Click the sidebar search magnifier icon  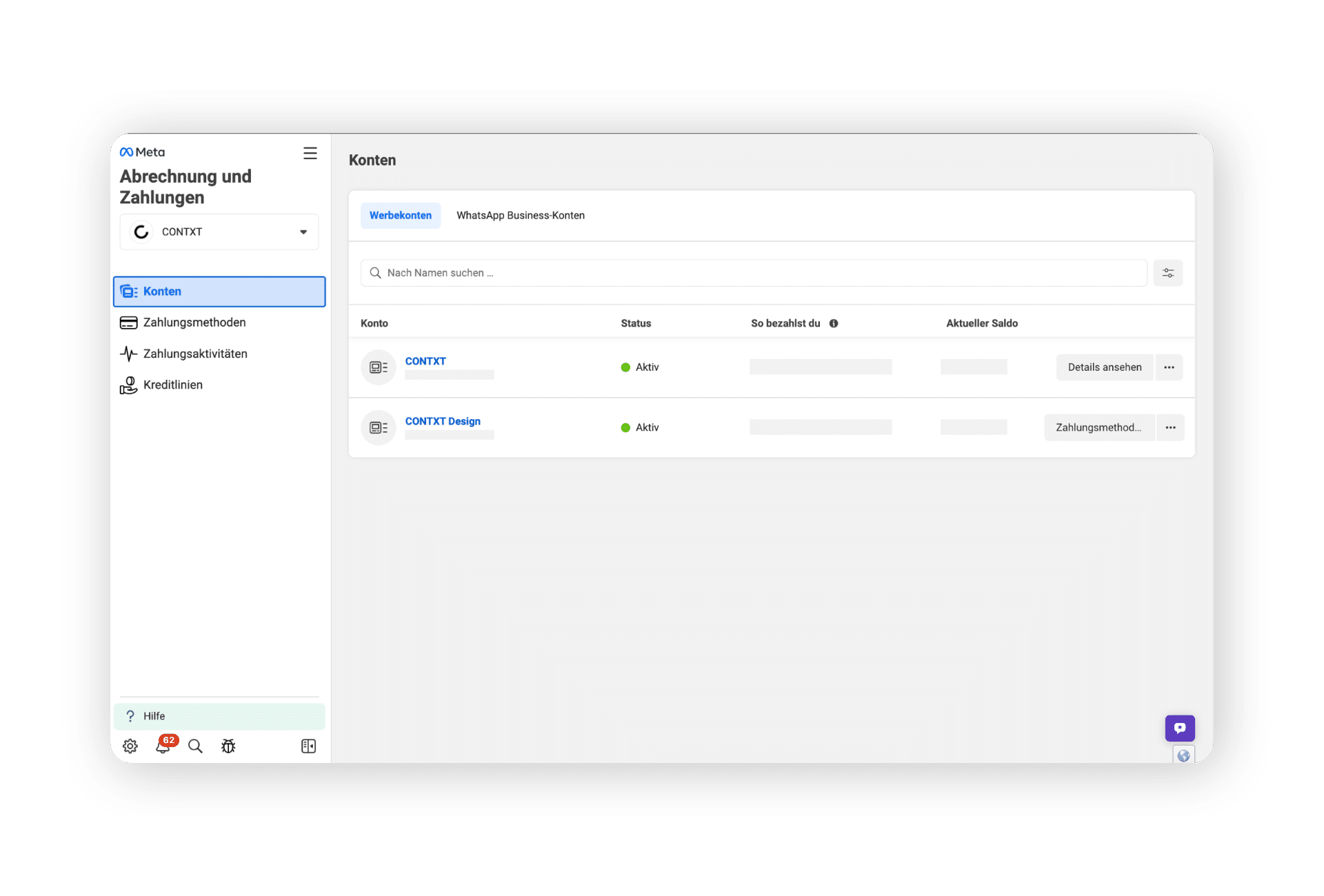pyautogui.click(x=195, y=746)
